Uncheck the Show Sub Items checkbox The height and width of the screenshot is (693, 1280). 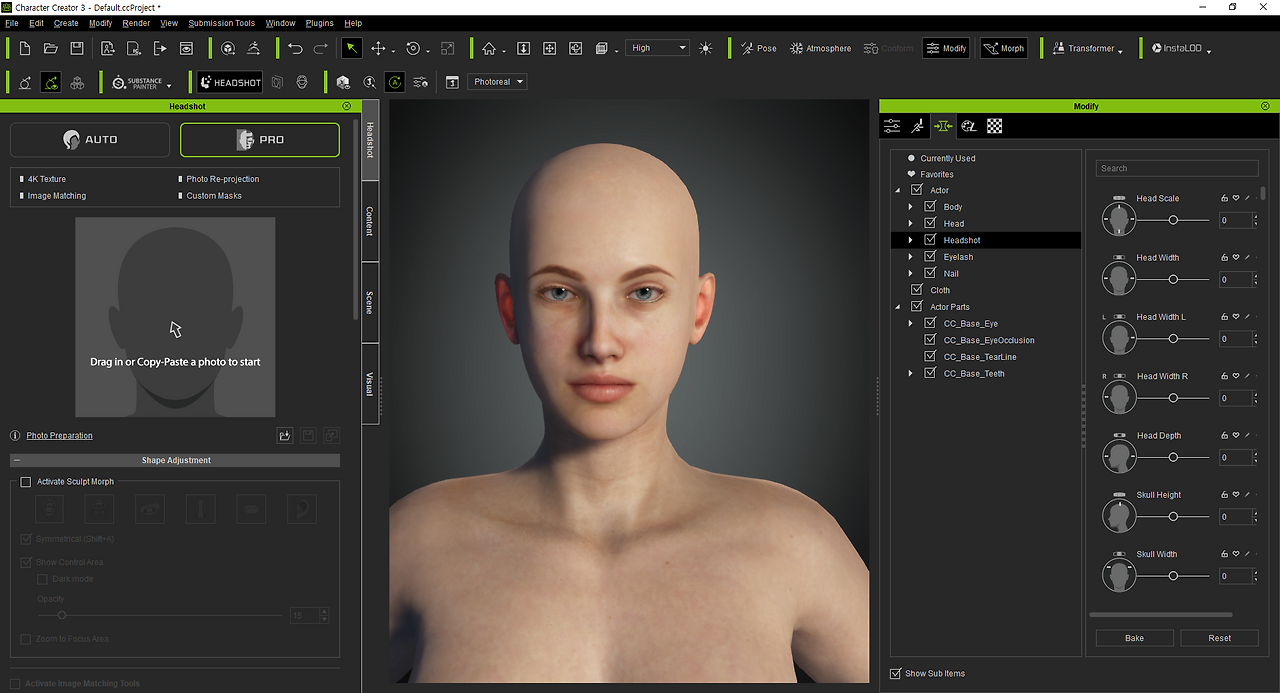point(895,674)
